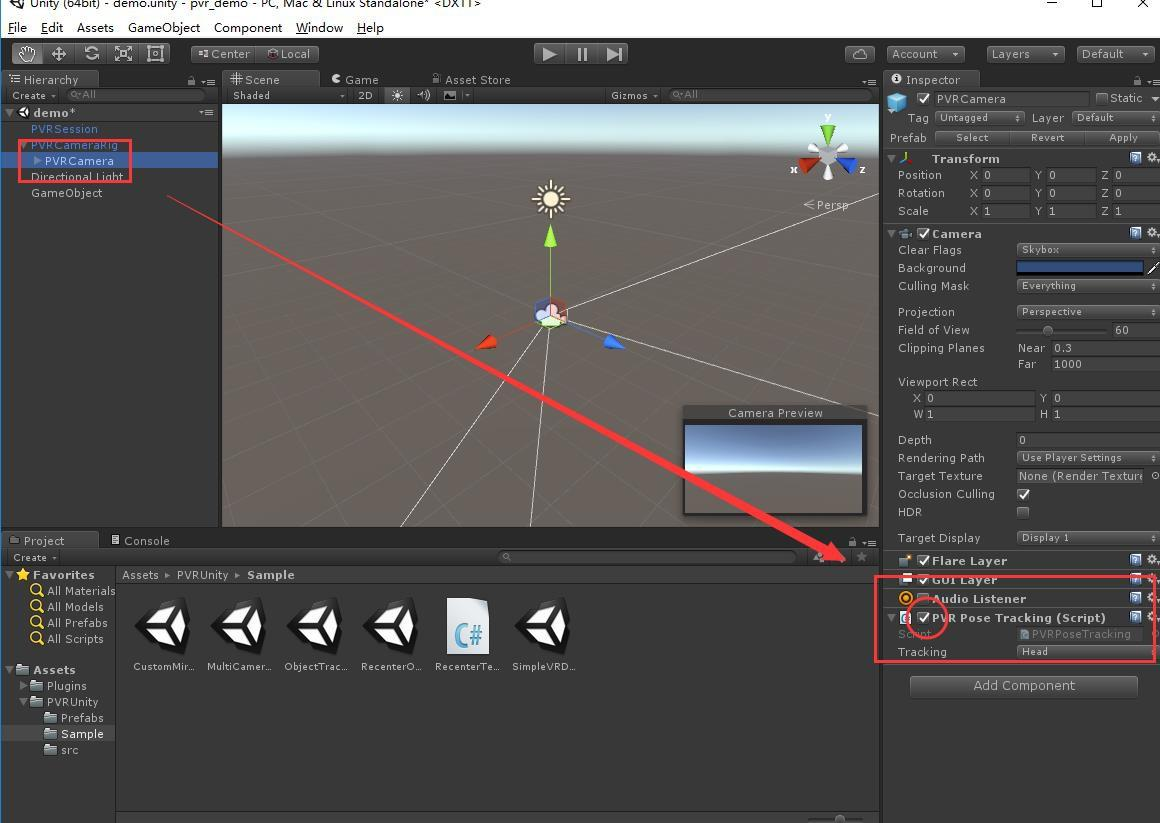Open the File menu
This screenshot has height=823, width=1160.
(17, 27)
